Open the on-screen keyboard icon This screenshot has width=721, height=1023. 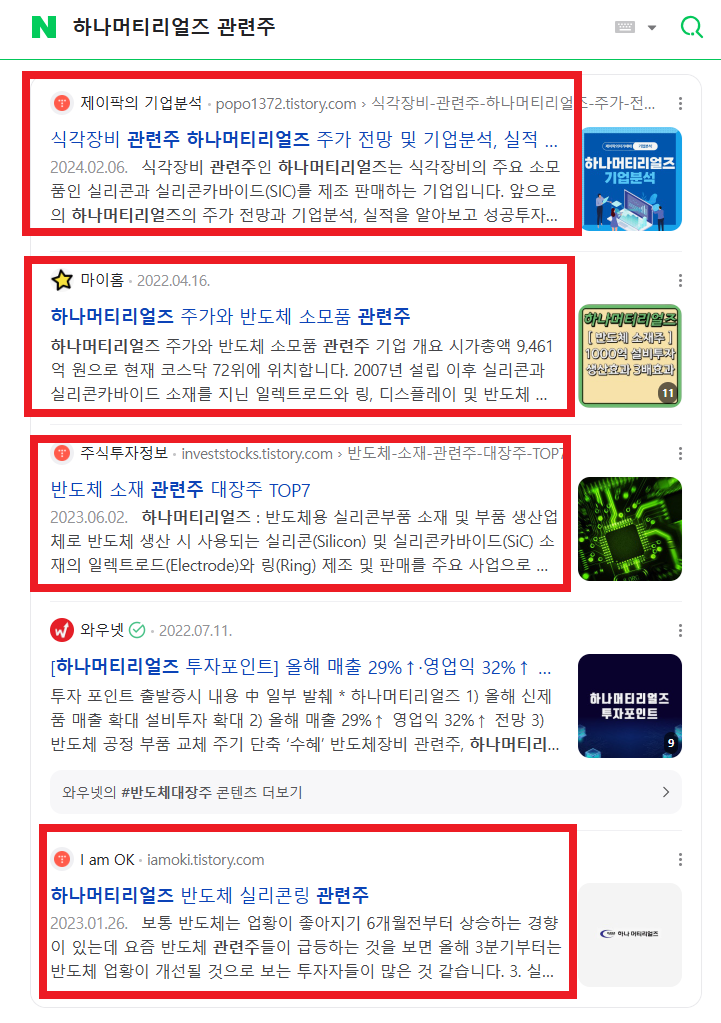[624, 27]
